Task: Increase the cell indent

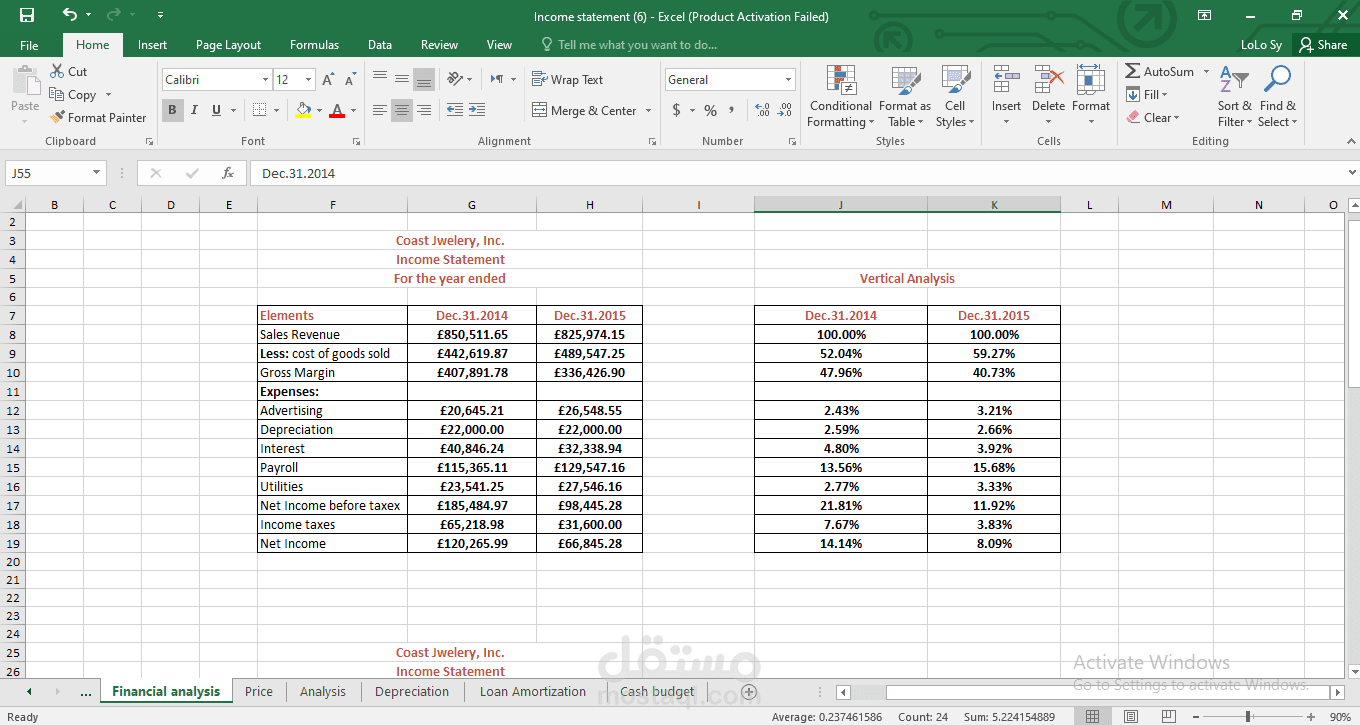Action: click(476, 110)
